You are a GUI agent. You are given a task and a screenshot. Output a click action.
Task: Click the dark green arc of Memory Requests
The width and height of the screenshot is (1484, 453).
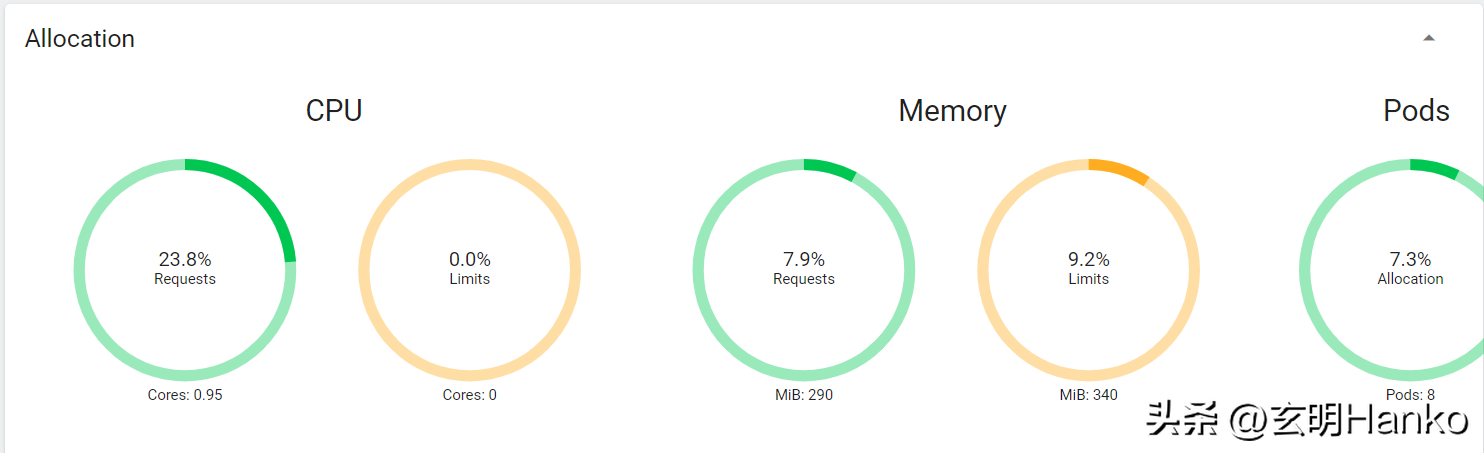831,168
